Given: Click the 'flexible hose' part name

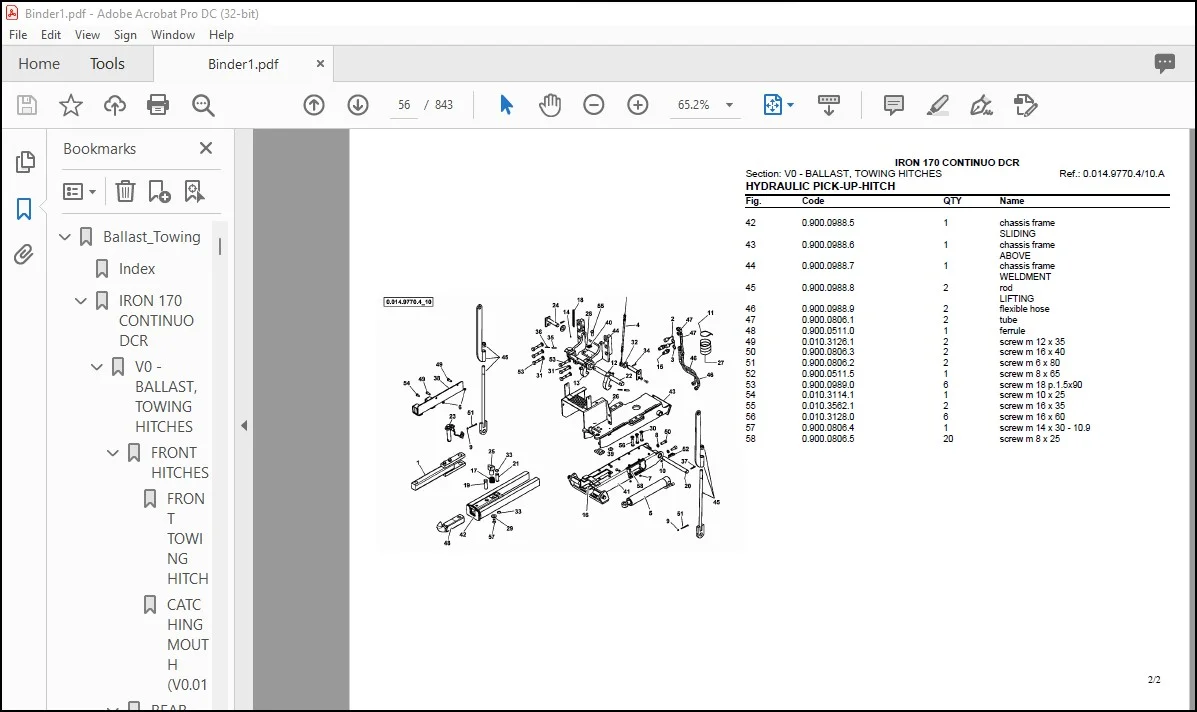Looking at the screenshot, I should [1024, 309].
